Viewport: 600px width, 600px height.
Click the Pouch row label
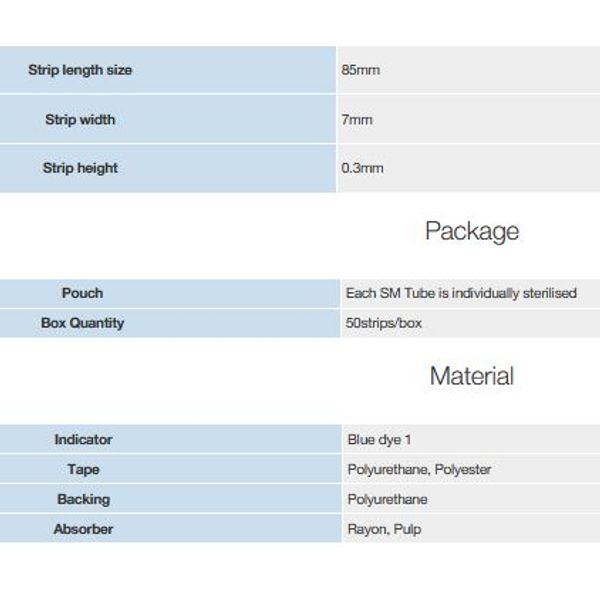point(82,293)
